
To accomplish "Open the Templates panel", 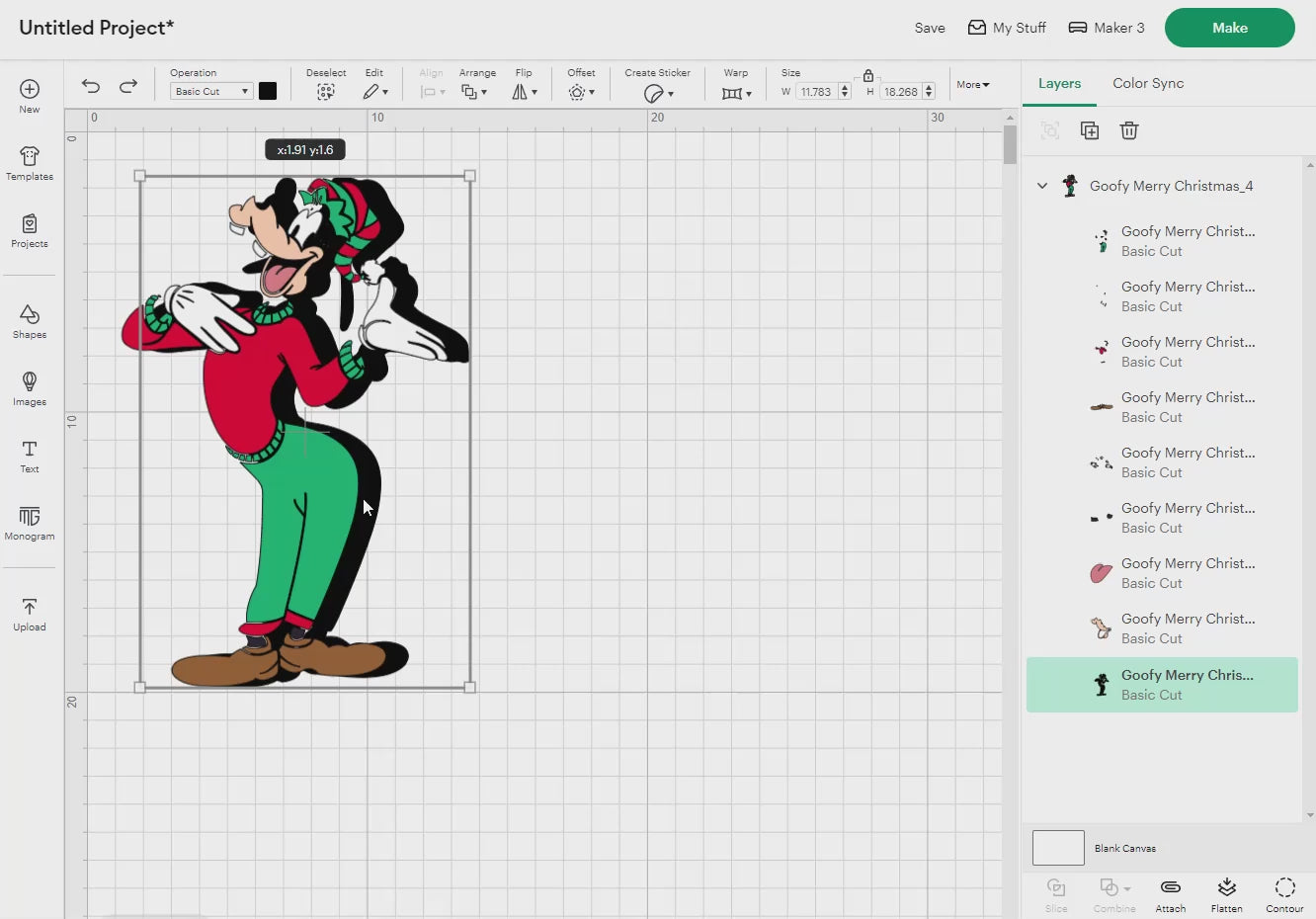I will 30,163.
